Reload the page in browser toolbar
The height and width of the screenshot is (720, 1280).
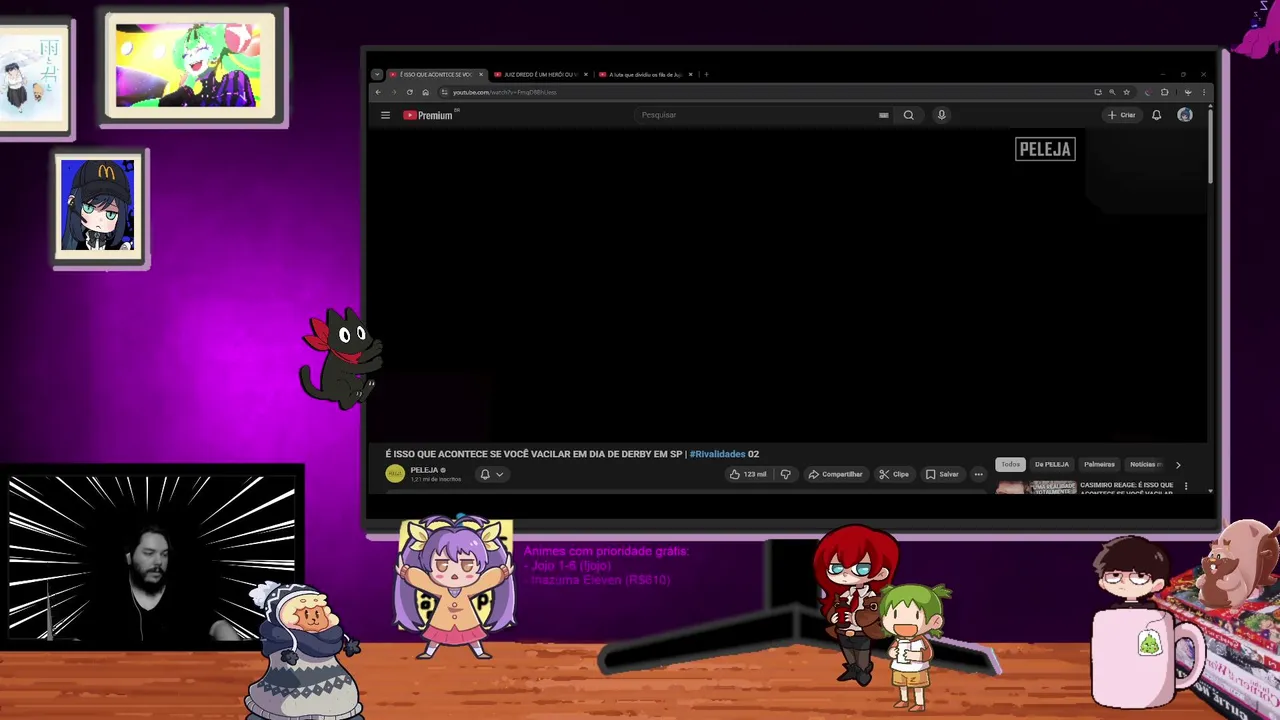click(x=409, y=92)
